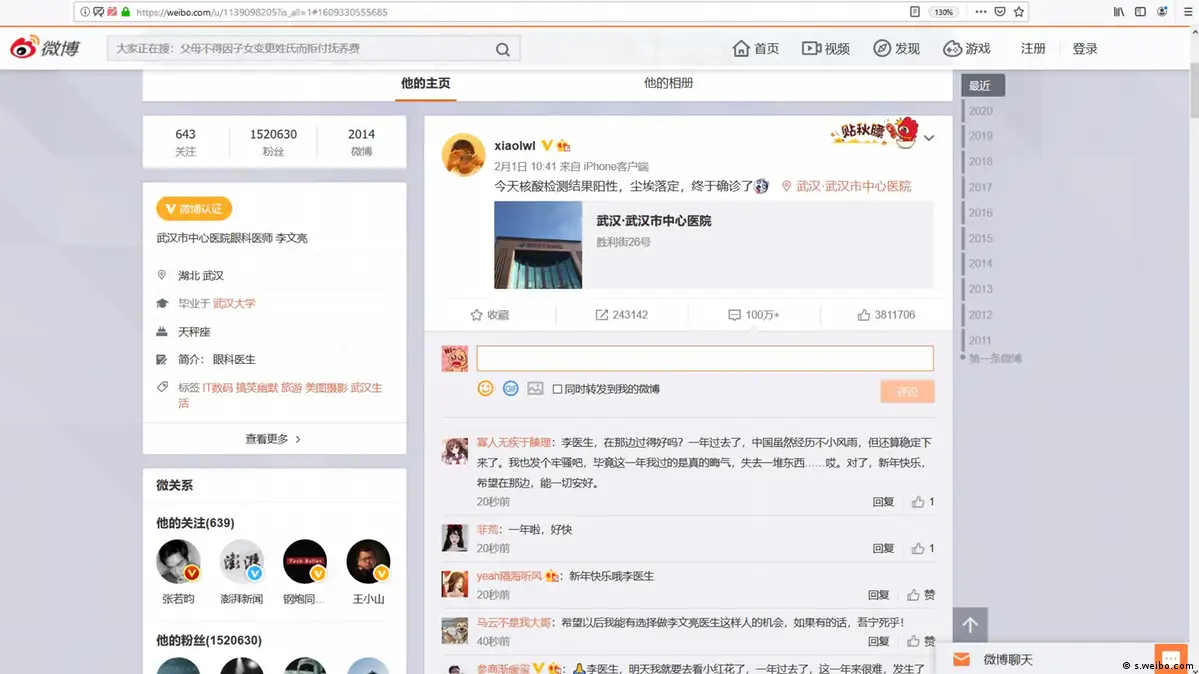This screenshot has height=674, width=1199.
Task: Expand 查看更多 in the profile card
Action: coord(274,439)
